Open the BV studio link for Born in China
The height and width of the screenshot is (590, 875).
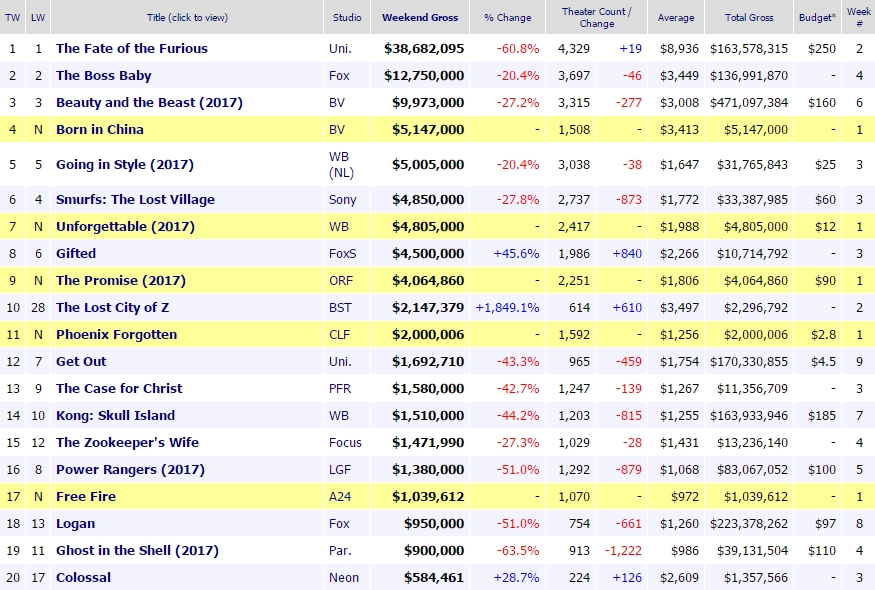(x=337, y=129)
